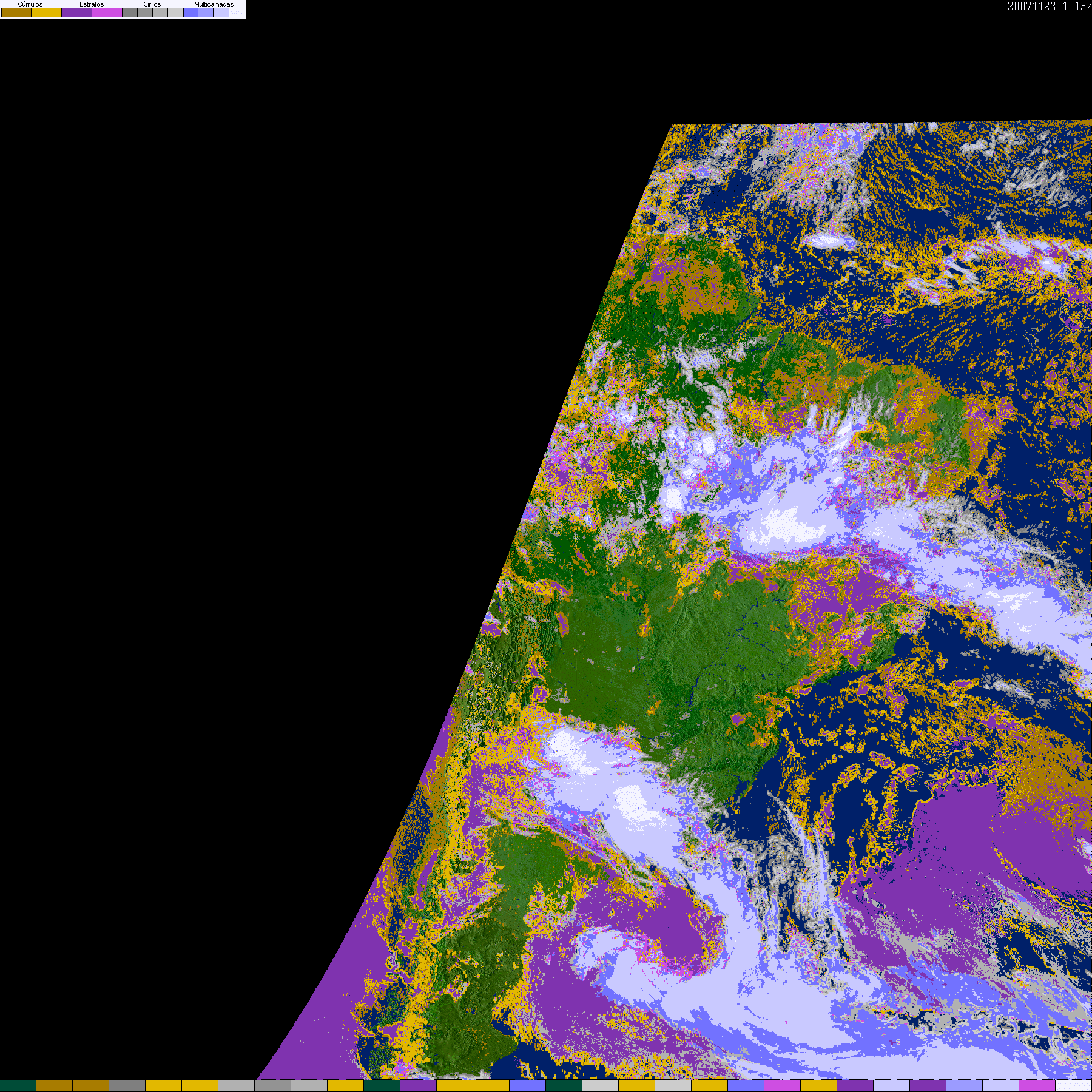Click the darkest grey Cirros swatch
The image size is (1092, 1092).
130,12
